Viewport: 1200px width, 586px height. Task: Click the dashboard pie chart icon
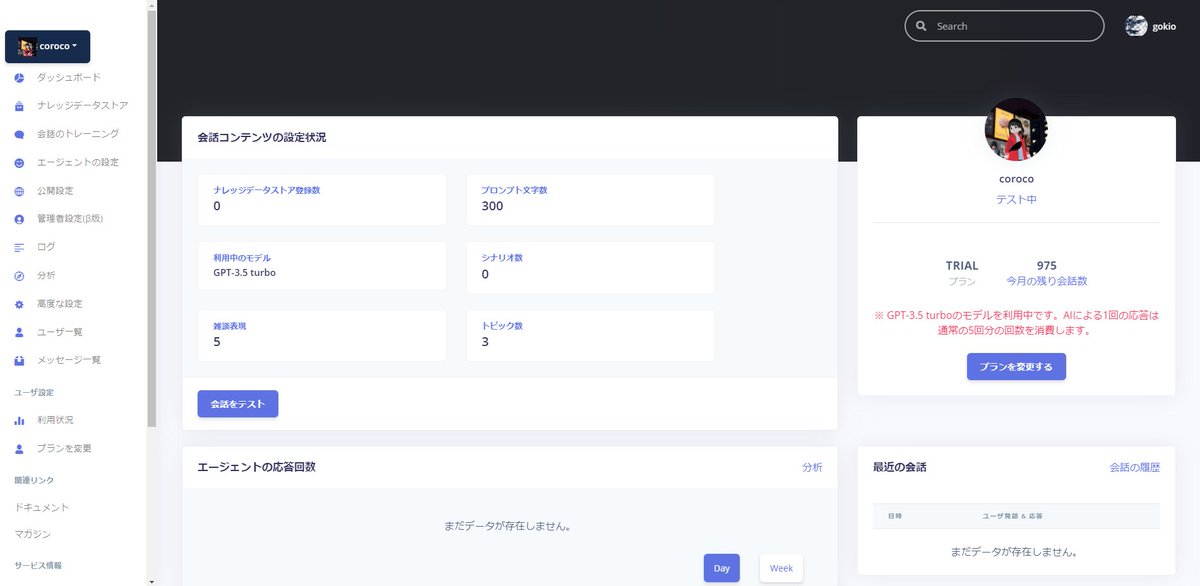19,78
